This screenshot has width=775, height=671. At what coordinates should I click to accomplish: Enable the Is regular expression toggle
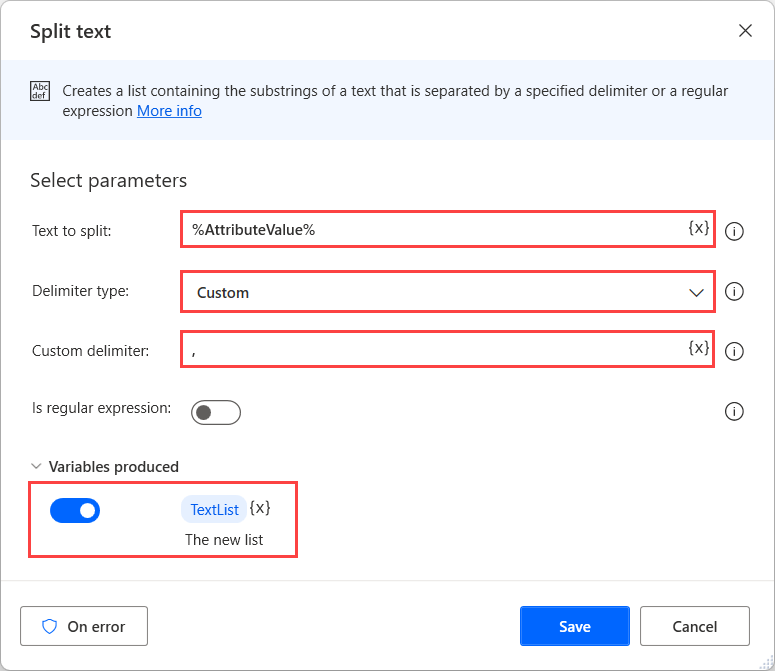(x=216, y=412)
